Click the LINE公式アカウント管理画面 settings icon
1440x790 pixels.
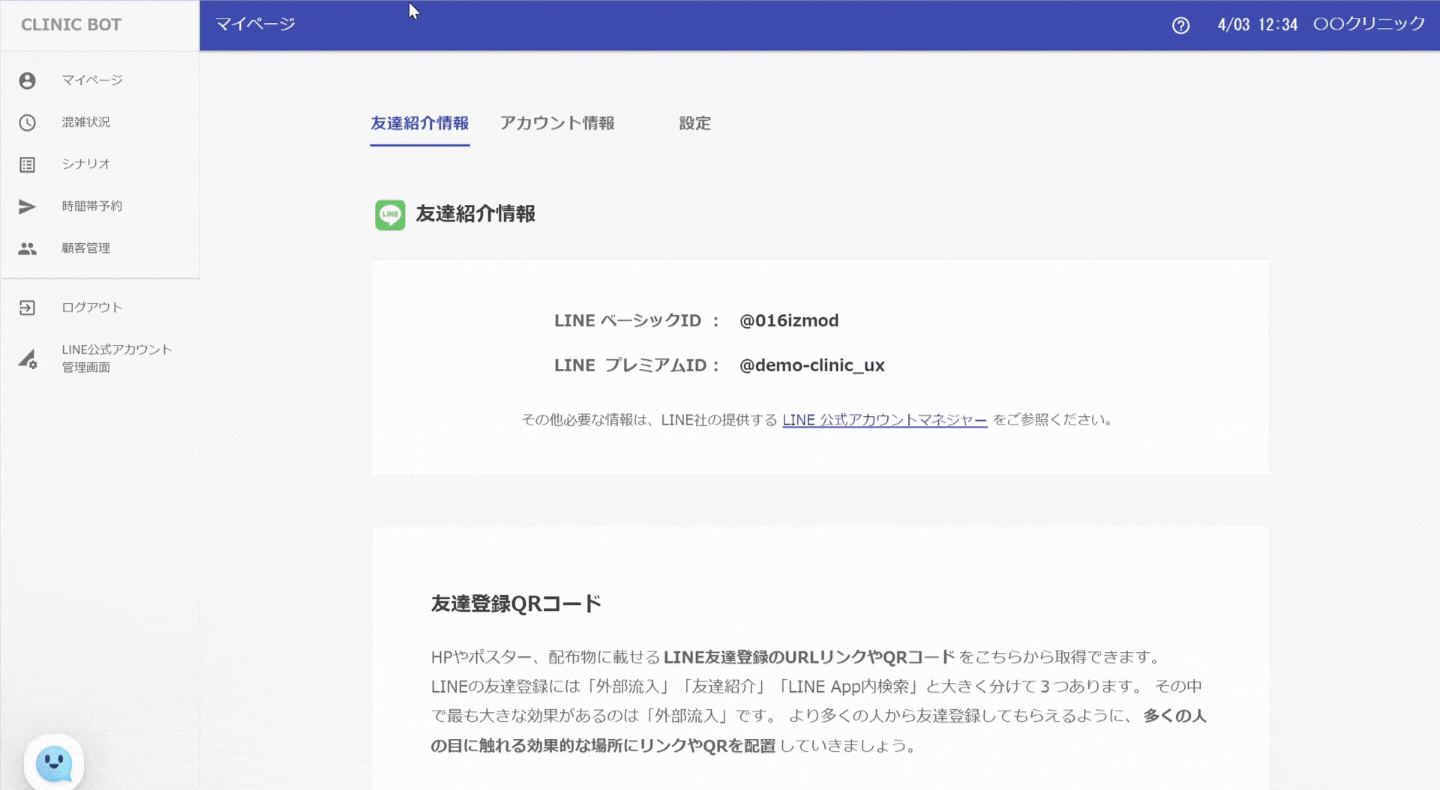(x=27, y=360)
